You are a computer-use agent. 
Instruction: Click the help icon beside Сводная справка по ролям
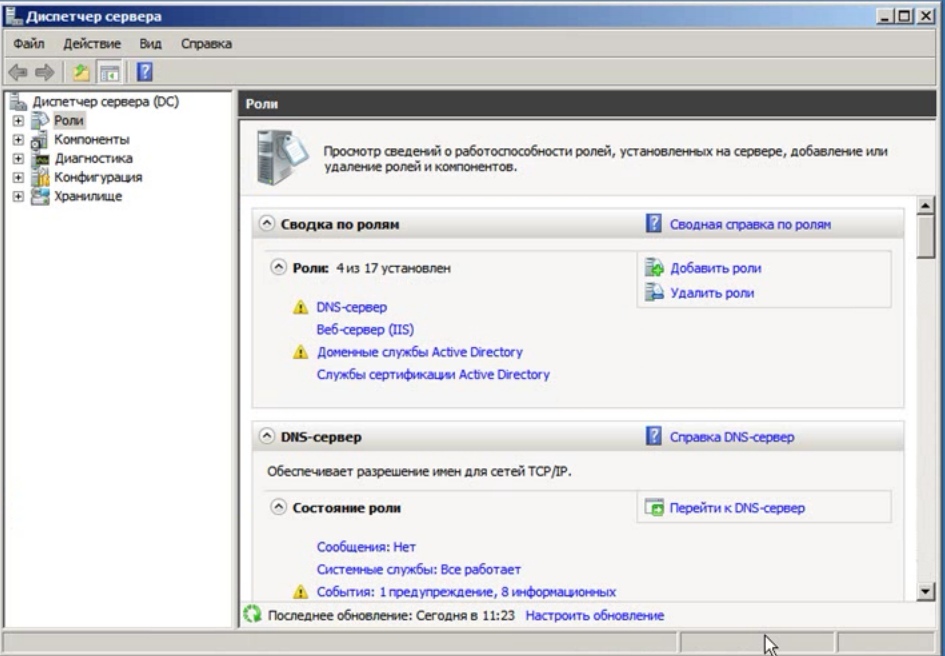point(654,224)
